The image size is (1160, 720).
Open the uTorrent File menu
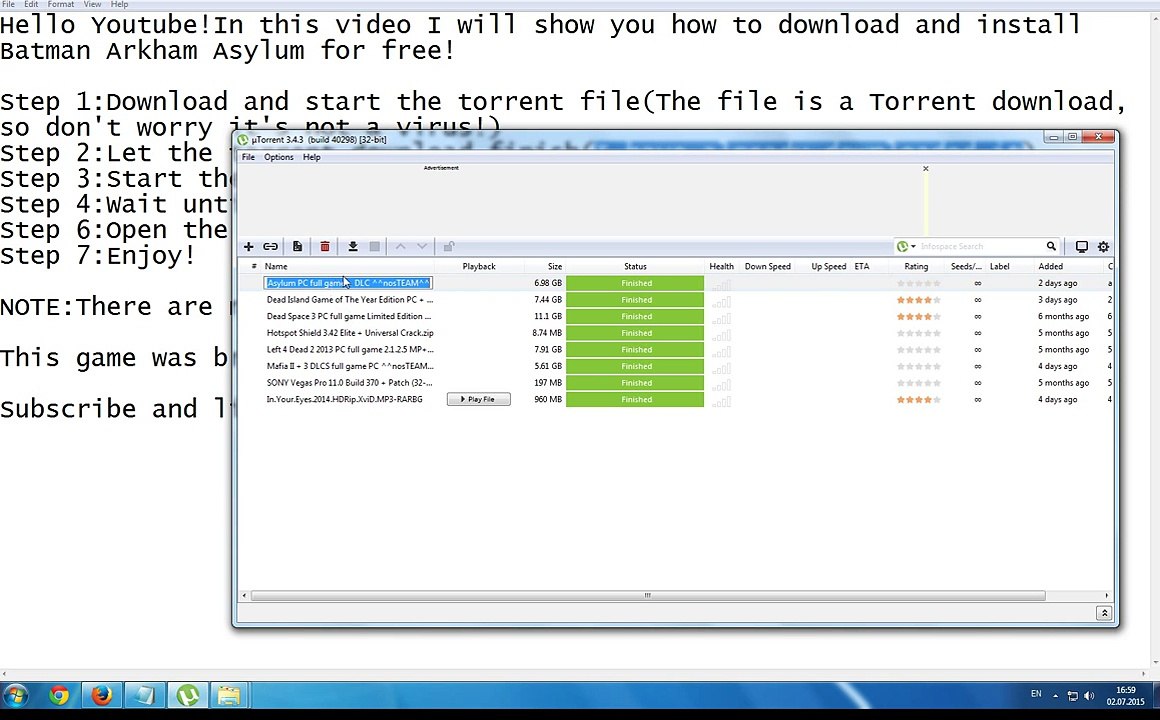coord(249,157)
